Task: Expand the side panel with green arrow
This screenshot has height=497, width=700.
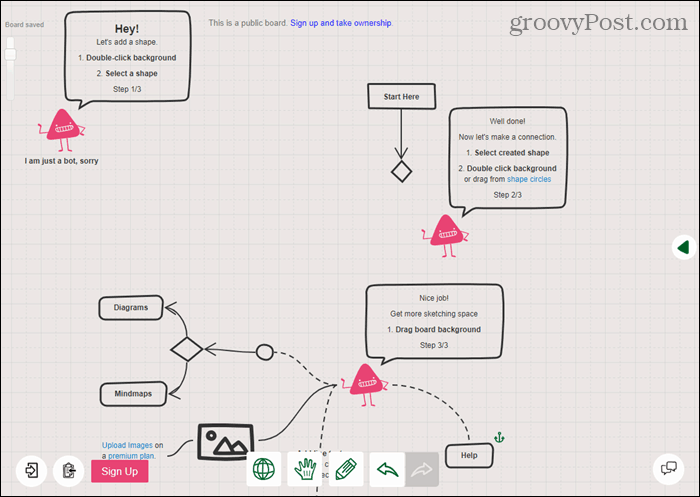Action: [x=683, y=247]
